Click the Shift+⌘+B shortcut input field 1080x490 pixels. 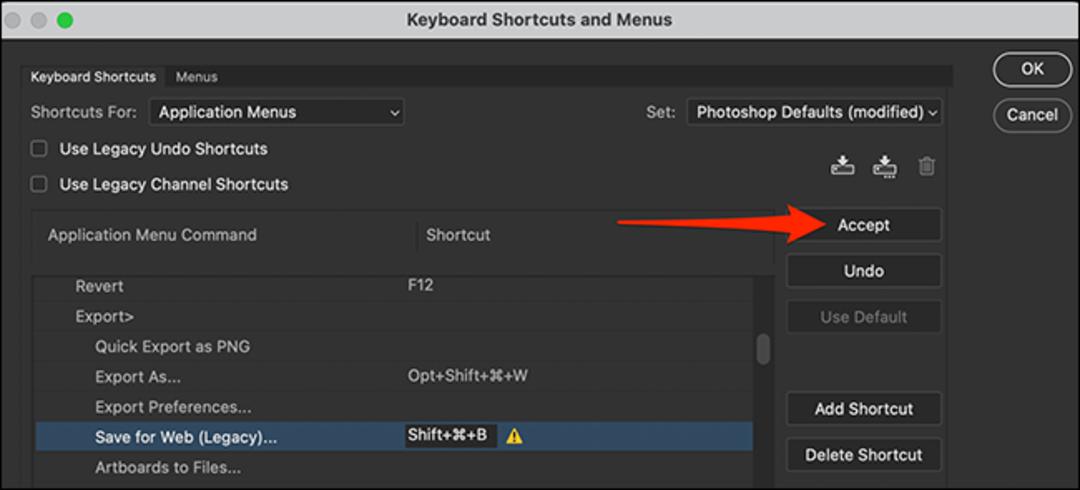(450, 436)
